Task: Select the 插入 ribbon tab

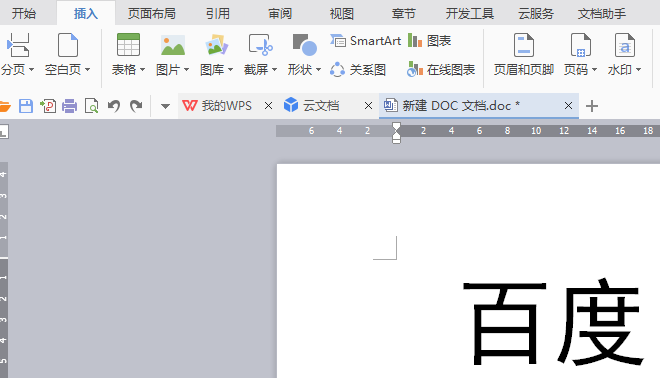Action: pyautogui.click(x=86, y=13)
